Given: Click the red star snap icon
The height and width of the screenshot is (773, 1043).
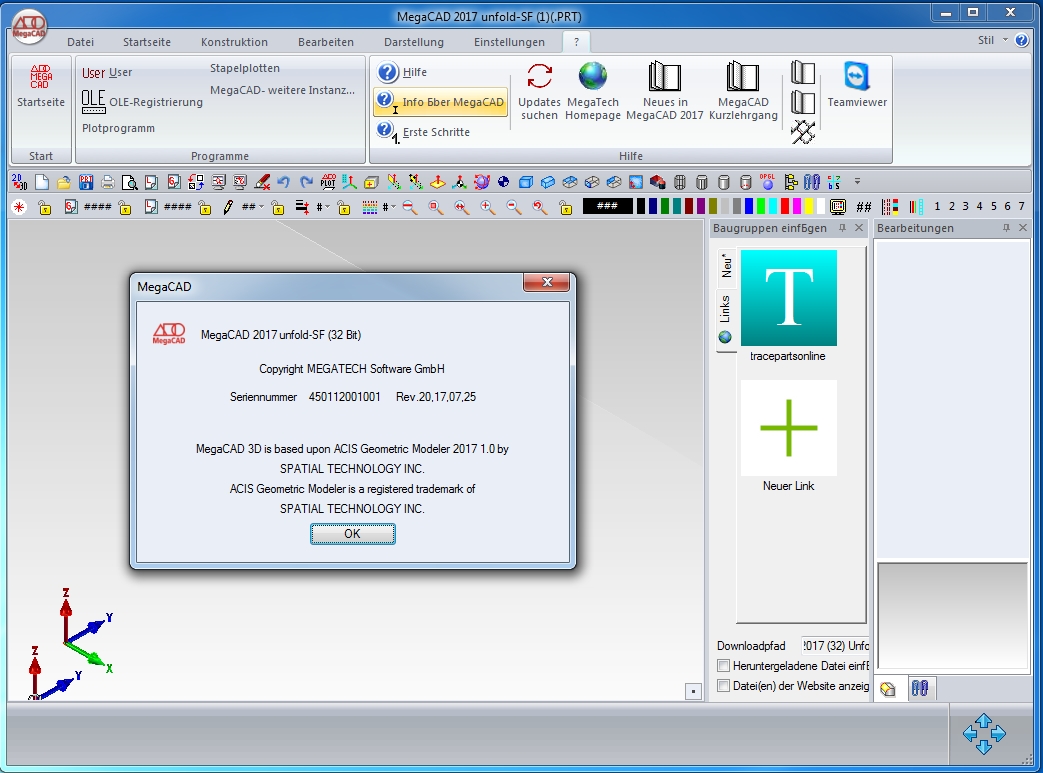Looking at the screenshot, I should pos(19,208).
